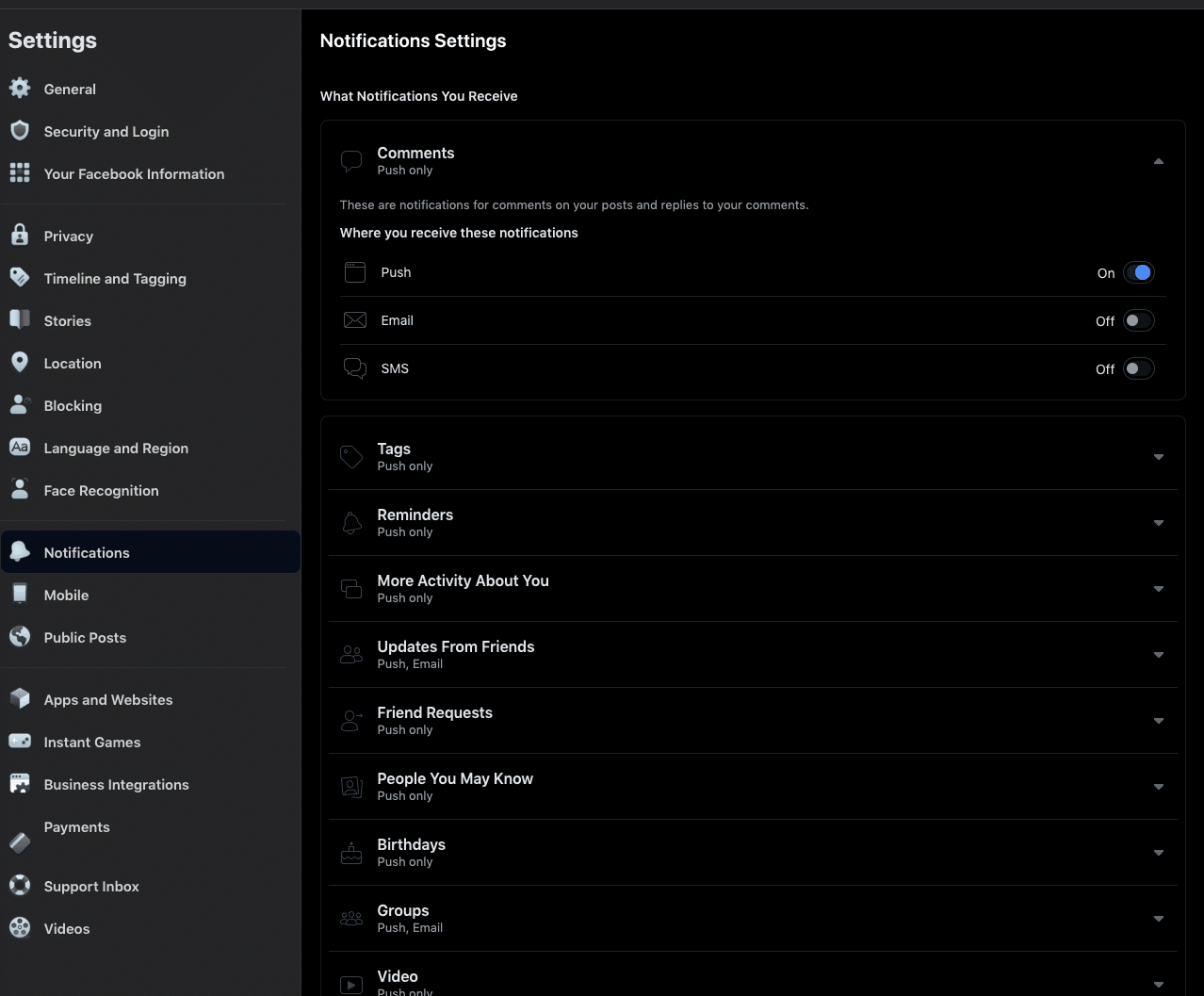Click the Updates From Friends icon
1204x996 pixels.
[x=351, y=655]
